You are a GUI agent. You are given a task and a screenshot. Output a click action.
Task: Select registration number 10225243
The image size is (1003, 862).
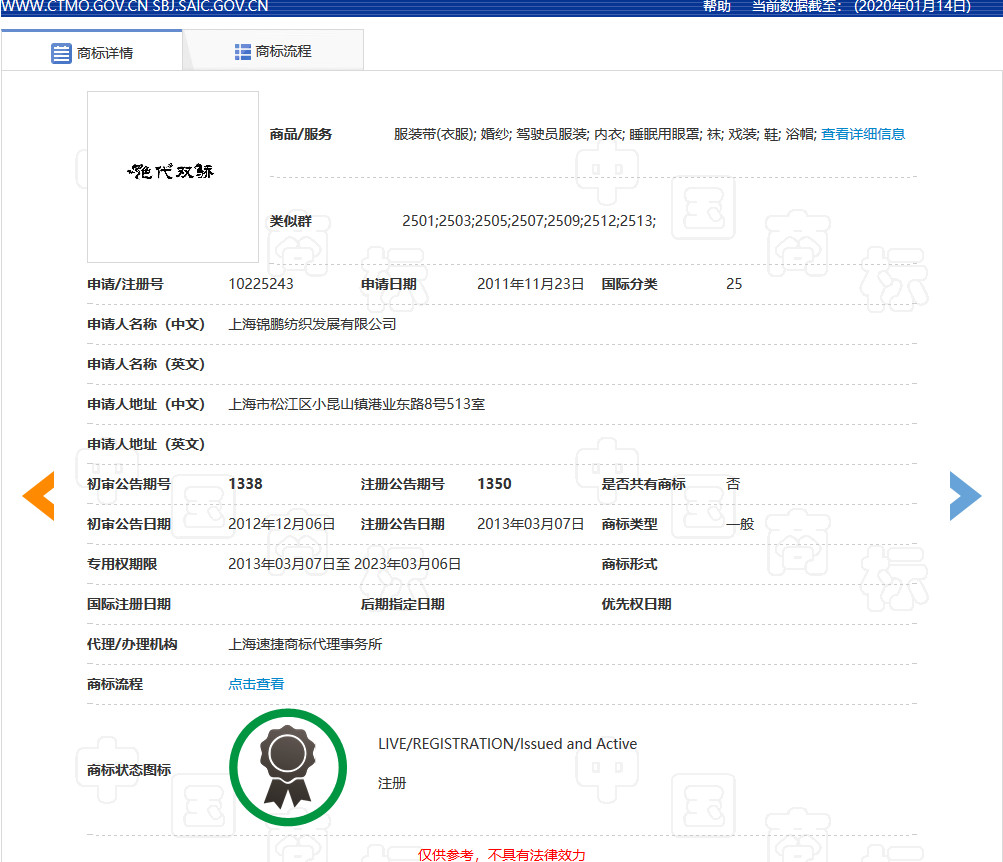261,284
